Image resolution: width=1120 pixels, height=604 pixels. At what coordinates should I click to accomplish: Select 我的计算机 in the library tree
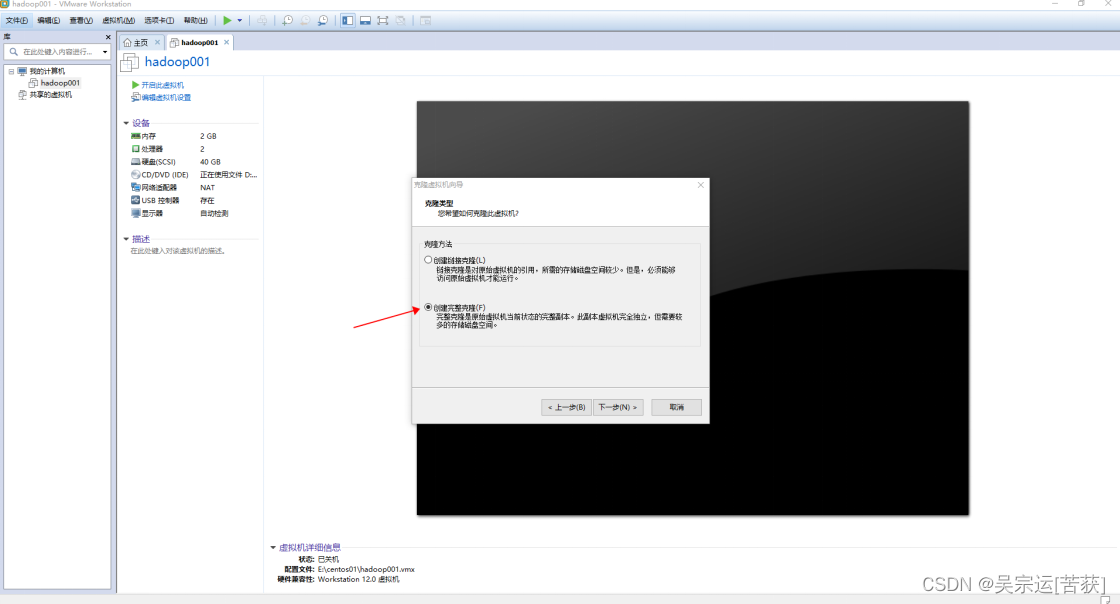pyautogui.click(x=47, y=71)
